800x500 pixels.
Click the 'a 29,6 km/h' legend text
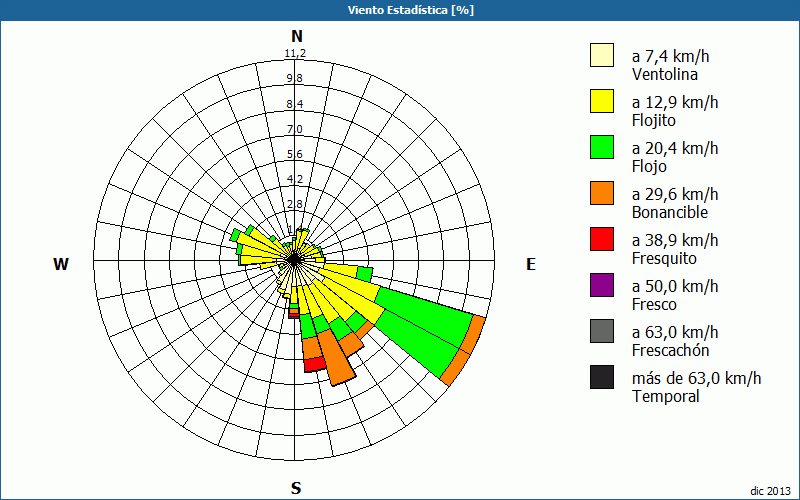[675, 194]
